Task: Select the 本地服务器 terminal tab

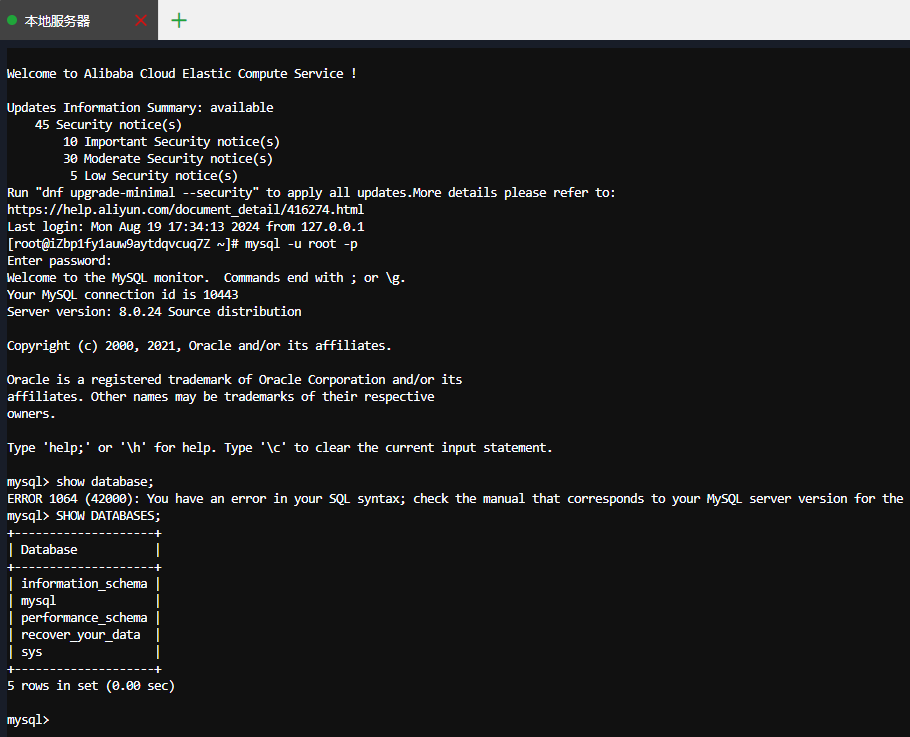Action: pos(78,20)
